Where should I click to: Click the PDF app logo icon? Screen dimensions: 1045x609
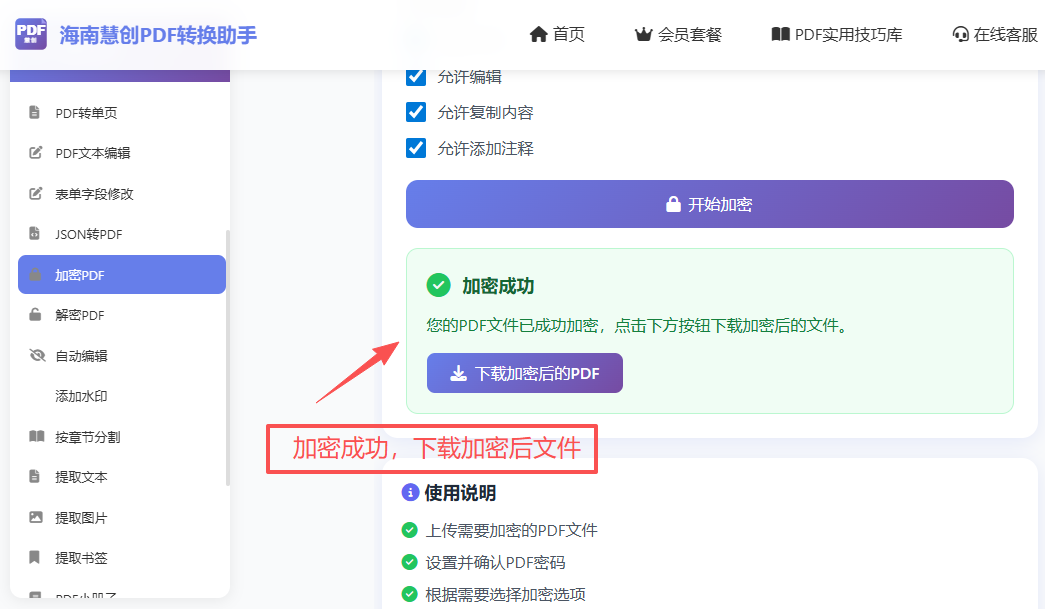click(31, 34)
